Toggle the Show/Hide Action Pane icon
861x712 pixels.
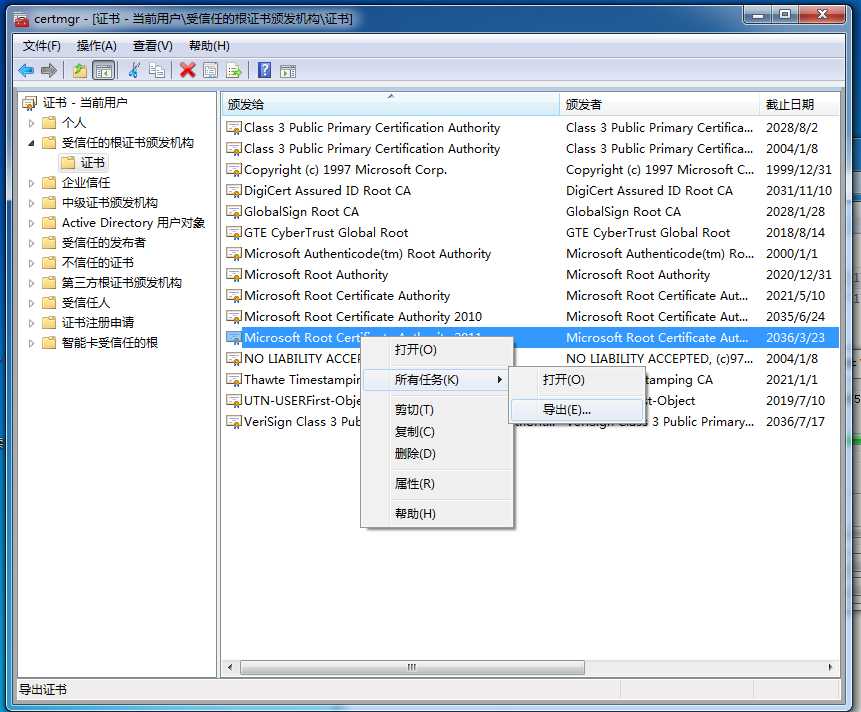(x=288, y=71)
